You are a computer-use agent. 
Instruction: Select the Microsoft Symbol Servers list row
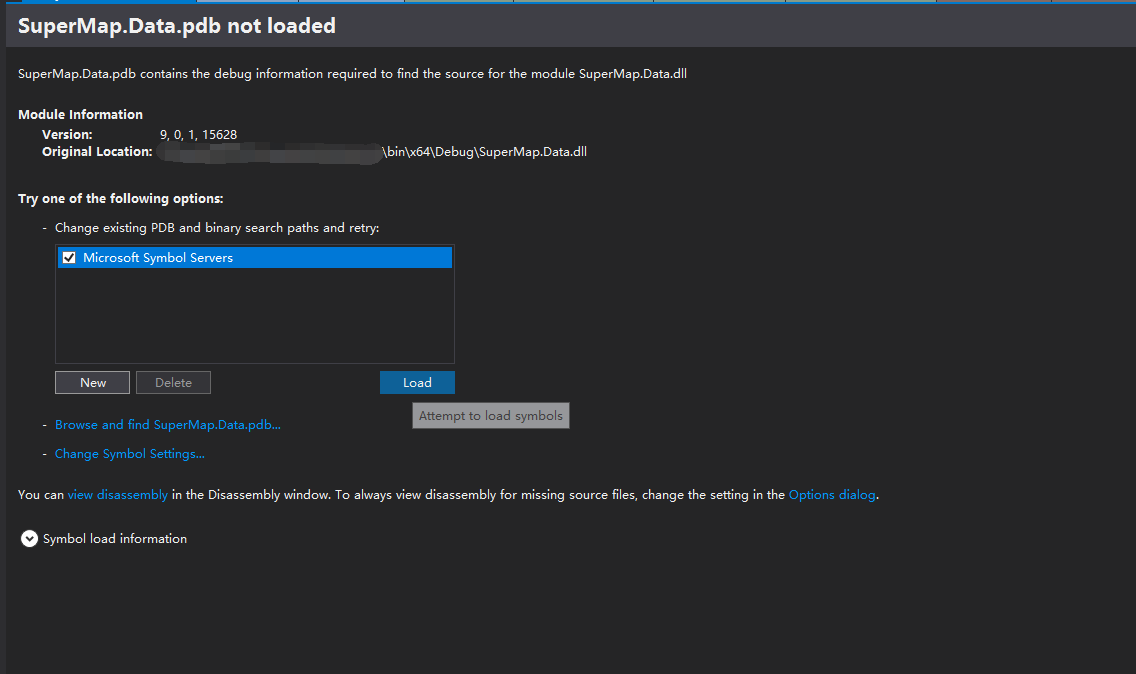[255, 257]
